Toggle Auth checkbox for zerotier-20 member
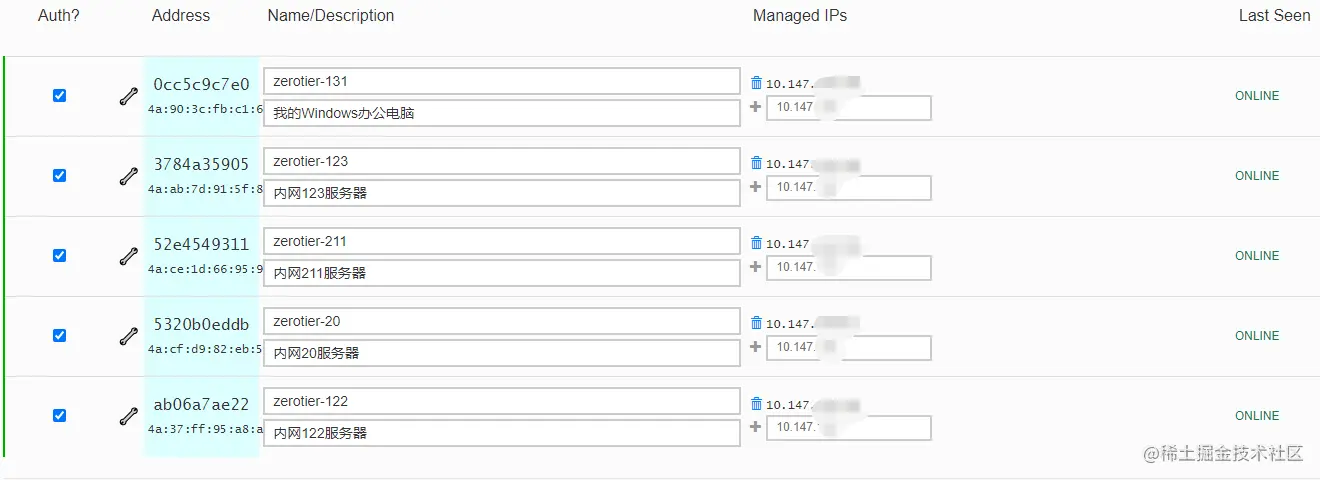The image size is (1320, 480). [59, 336]
